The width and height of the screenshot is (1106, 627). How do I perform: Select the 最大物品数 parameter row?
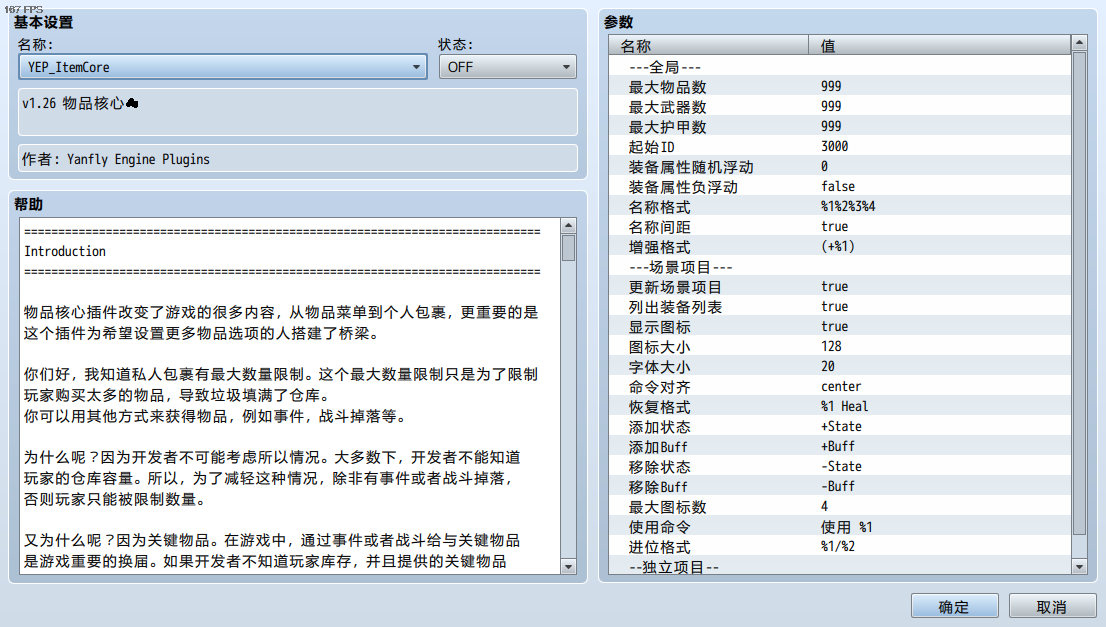[839, 87]
